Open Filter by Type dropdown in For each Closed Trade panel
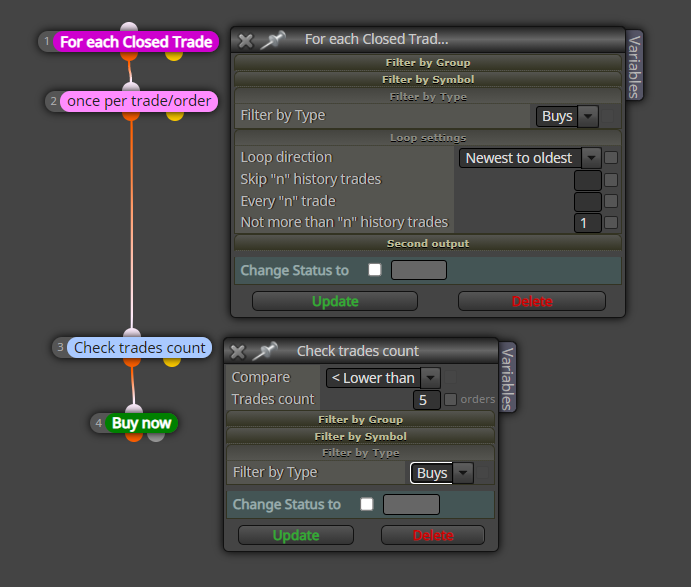The image size is (691, 587). pos(567,116)
